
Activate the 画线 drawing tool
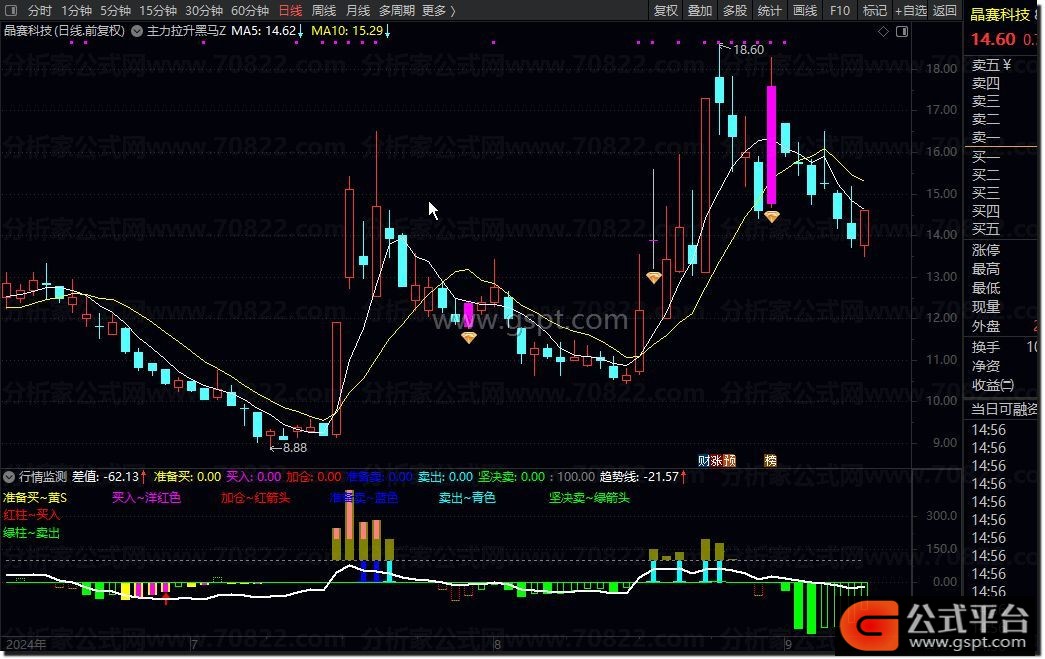click(805, 11)
